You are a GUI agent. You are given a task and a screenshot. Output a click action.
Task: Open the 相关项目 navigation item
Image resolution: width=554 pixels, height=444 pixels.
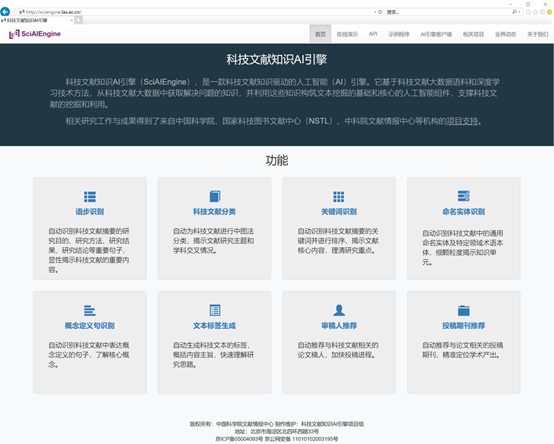473,34
